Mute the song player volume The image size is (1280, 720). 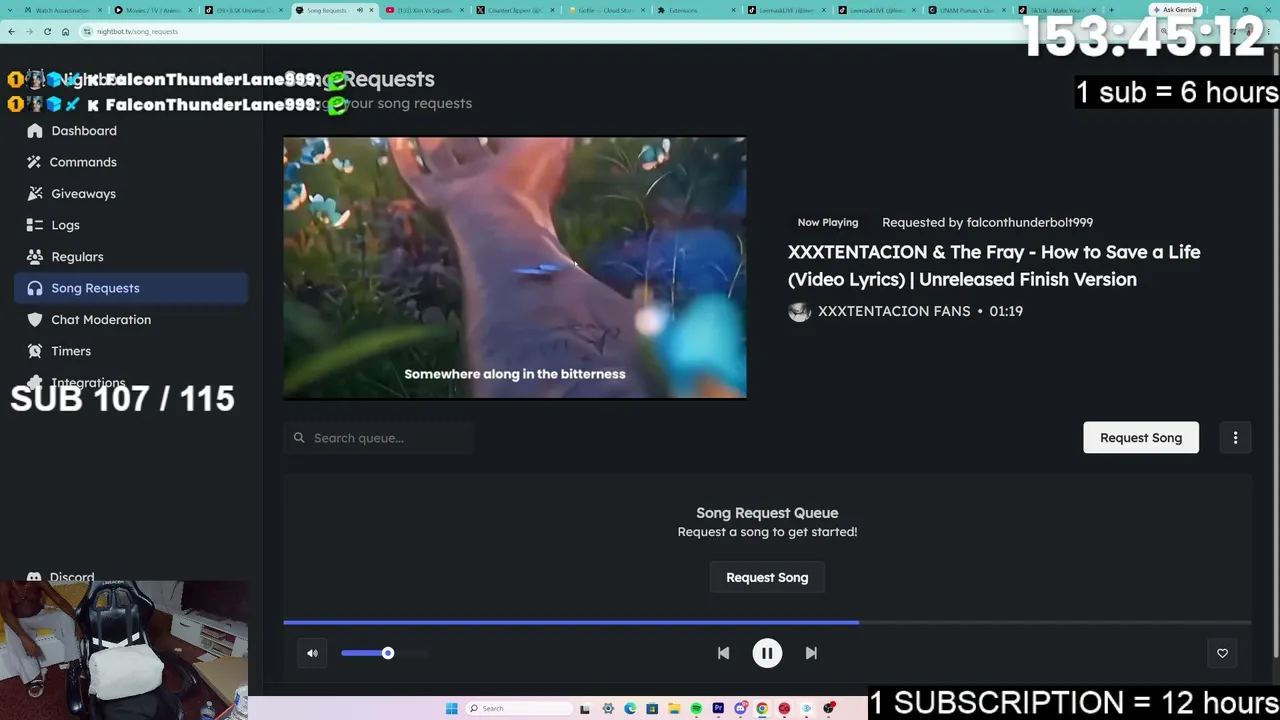click(x=312, y=653)
